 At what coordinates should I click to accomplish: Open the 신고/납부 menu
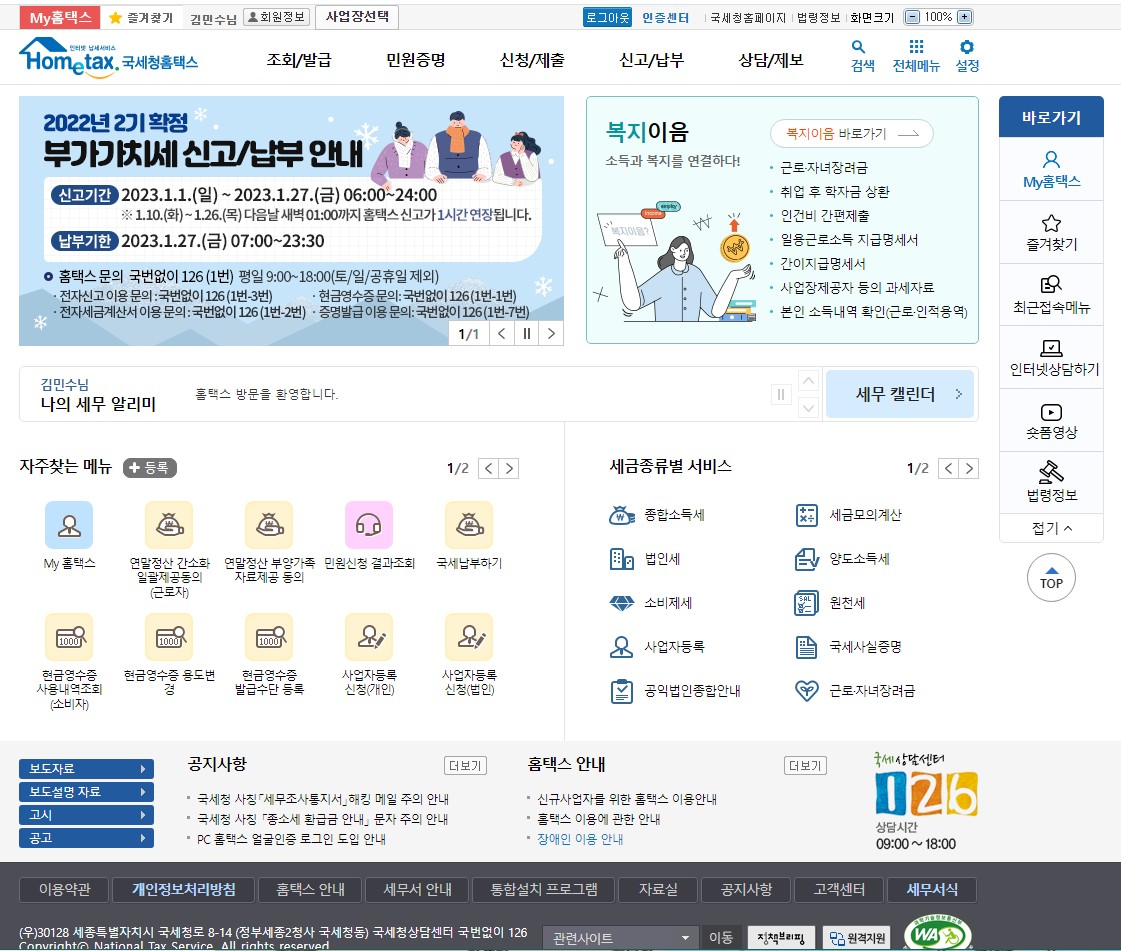651,60
